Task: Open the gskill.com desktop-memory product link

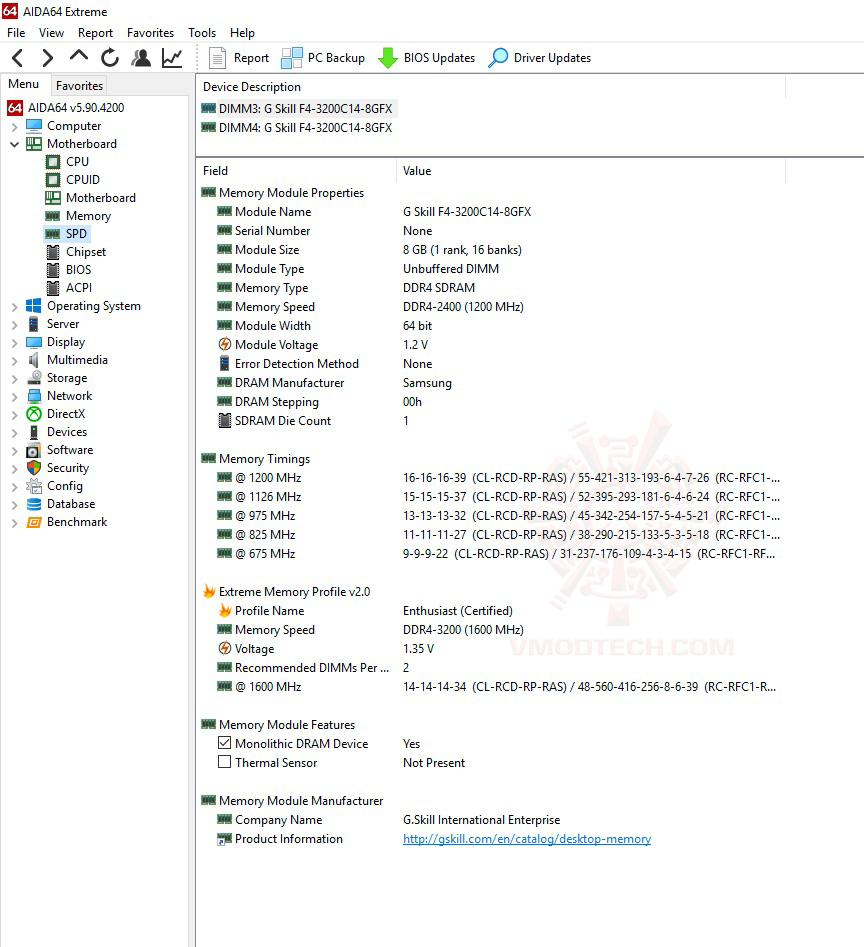Action: coord(527,839)
